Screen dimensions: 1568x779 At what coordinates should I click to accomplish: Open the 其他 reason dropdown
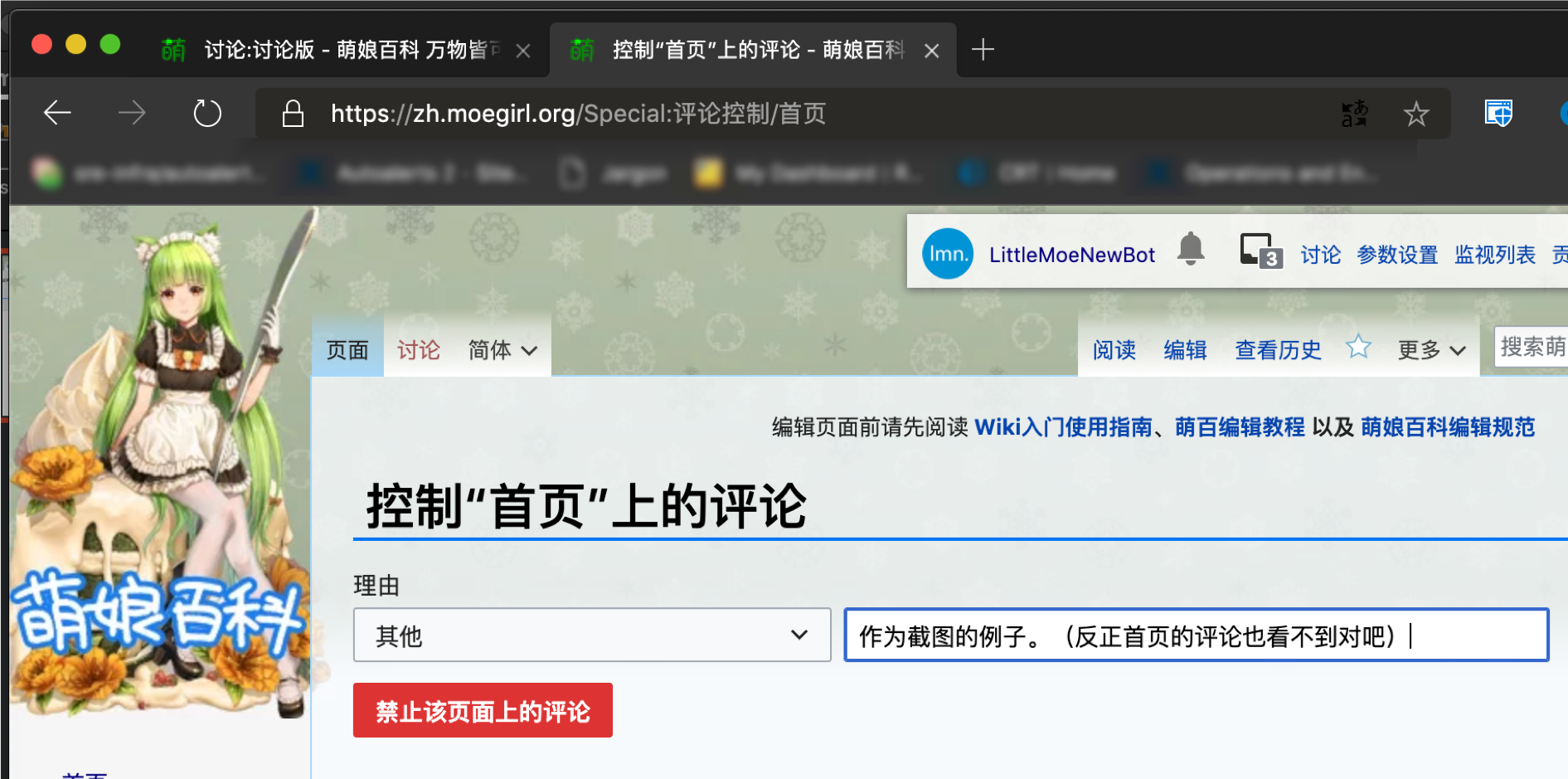[591, 635]
